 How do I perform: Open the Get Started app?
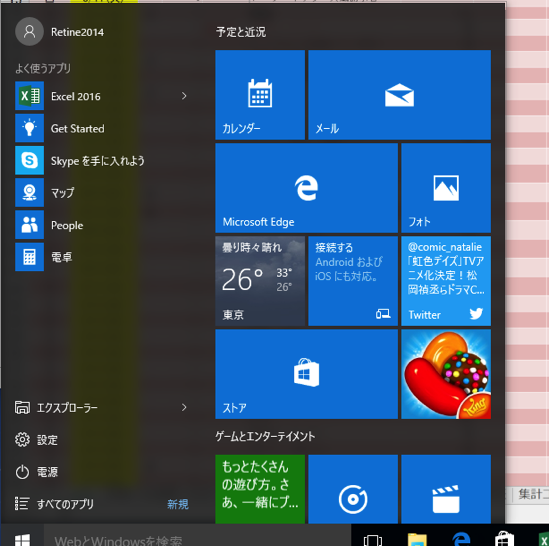[102, 129]
